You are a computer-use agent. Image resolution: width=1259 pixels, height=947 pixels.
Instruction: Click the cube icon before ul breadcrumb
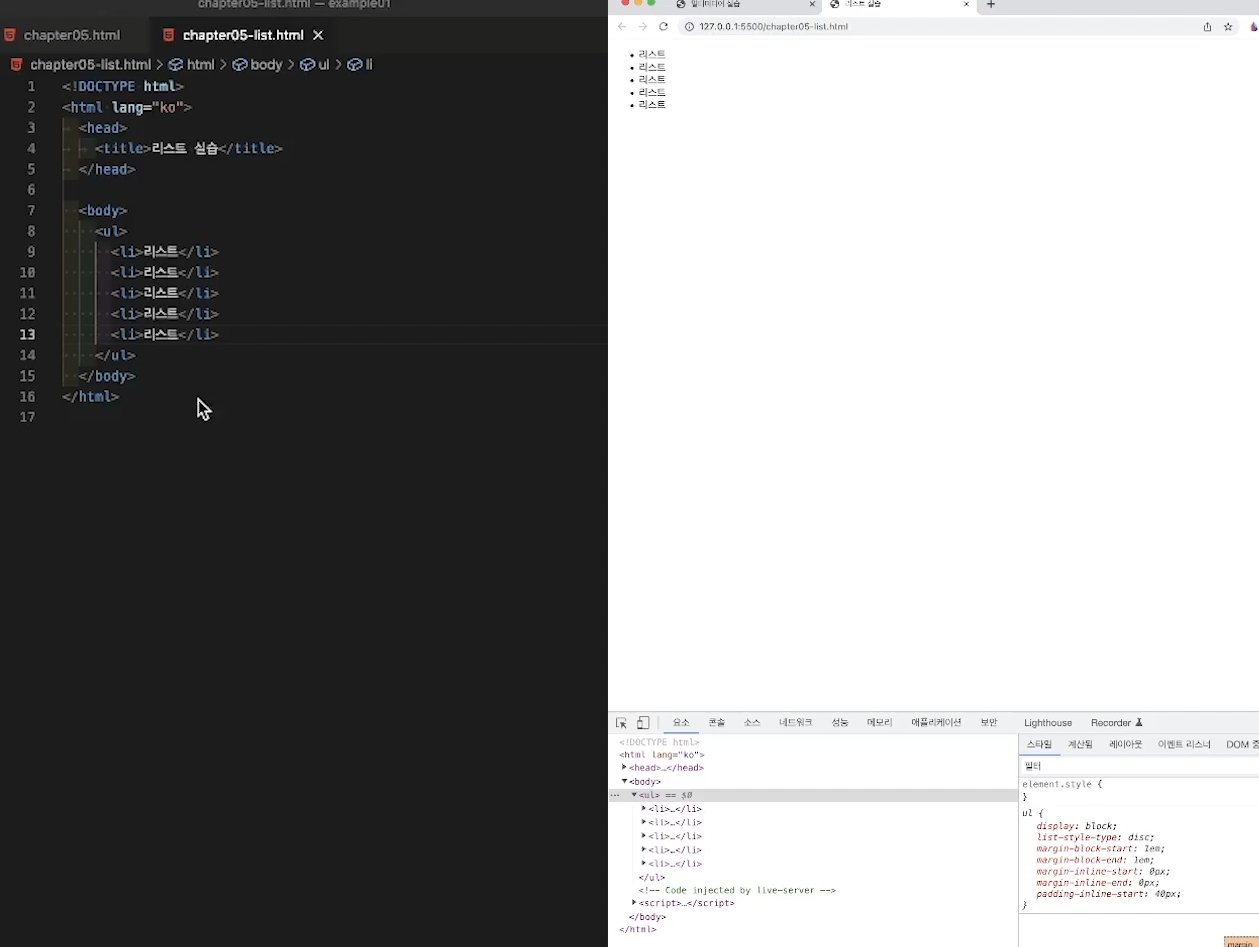pos(307,64)
